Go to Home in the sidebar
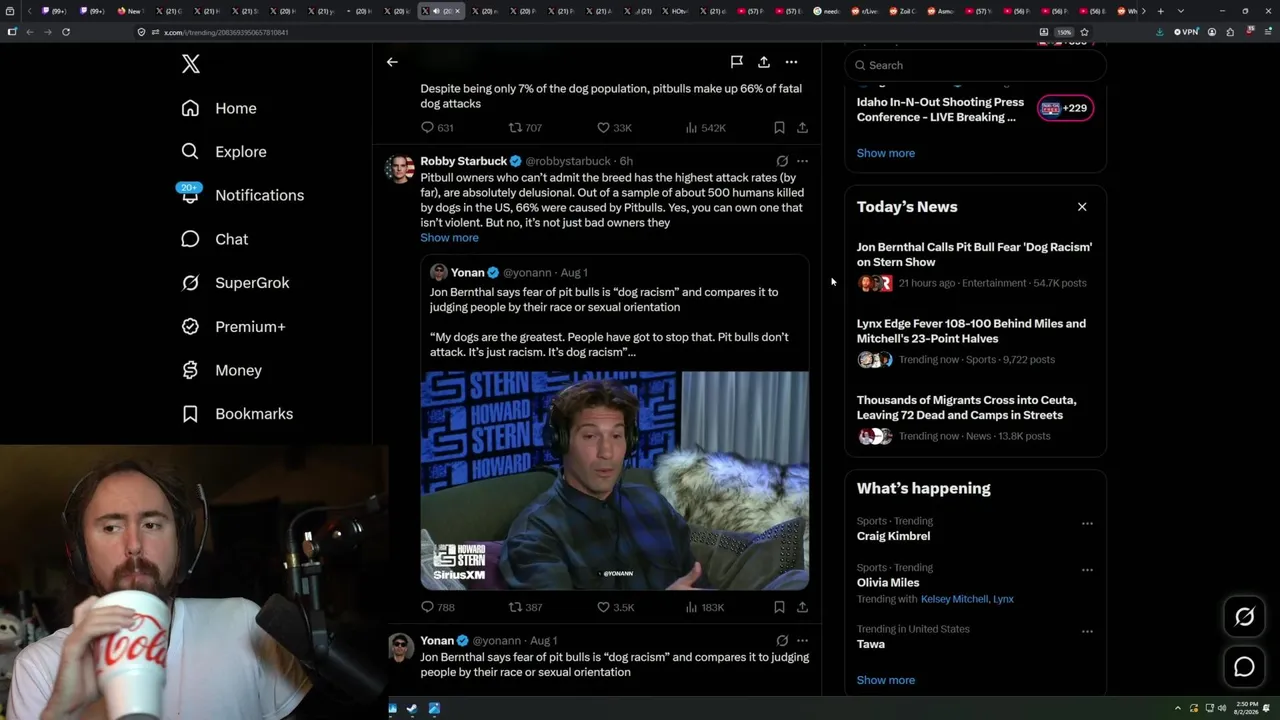The height and width of the screenshot is (720, 1280). 219,108
